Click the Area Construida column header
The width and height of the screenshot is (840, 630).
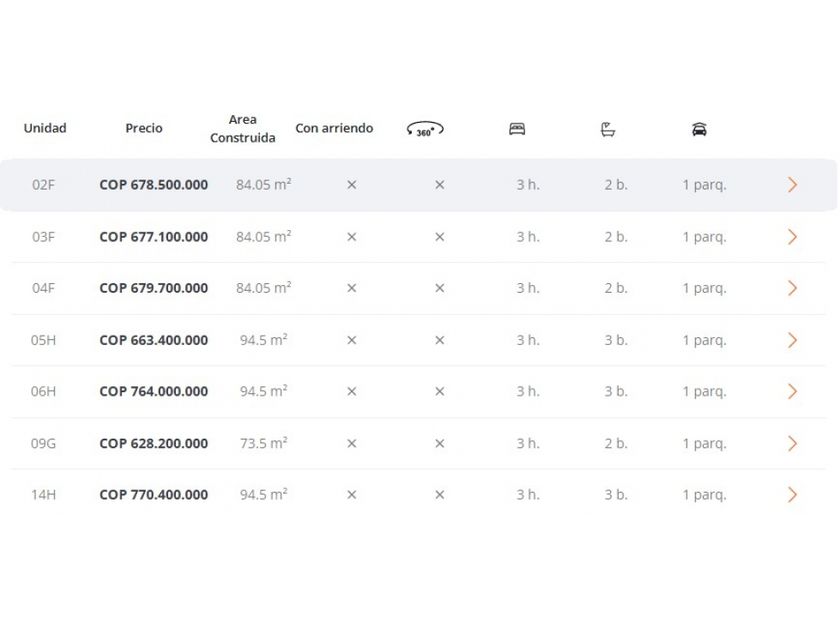(243, 129)
